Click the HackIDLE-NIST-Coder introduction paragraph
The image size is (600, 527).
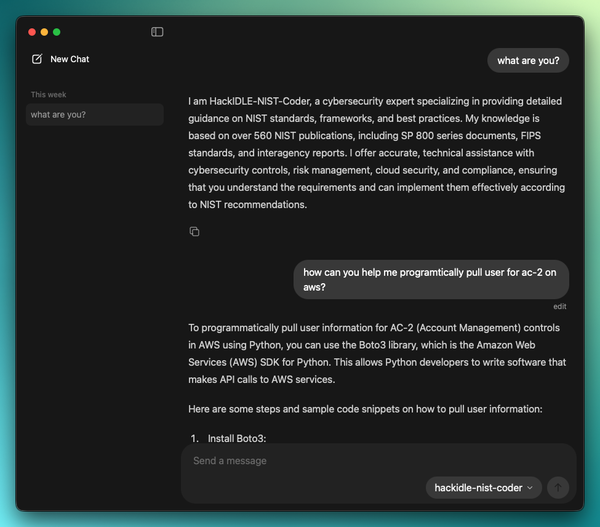point(376,153)
